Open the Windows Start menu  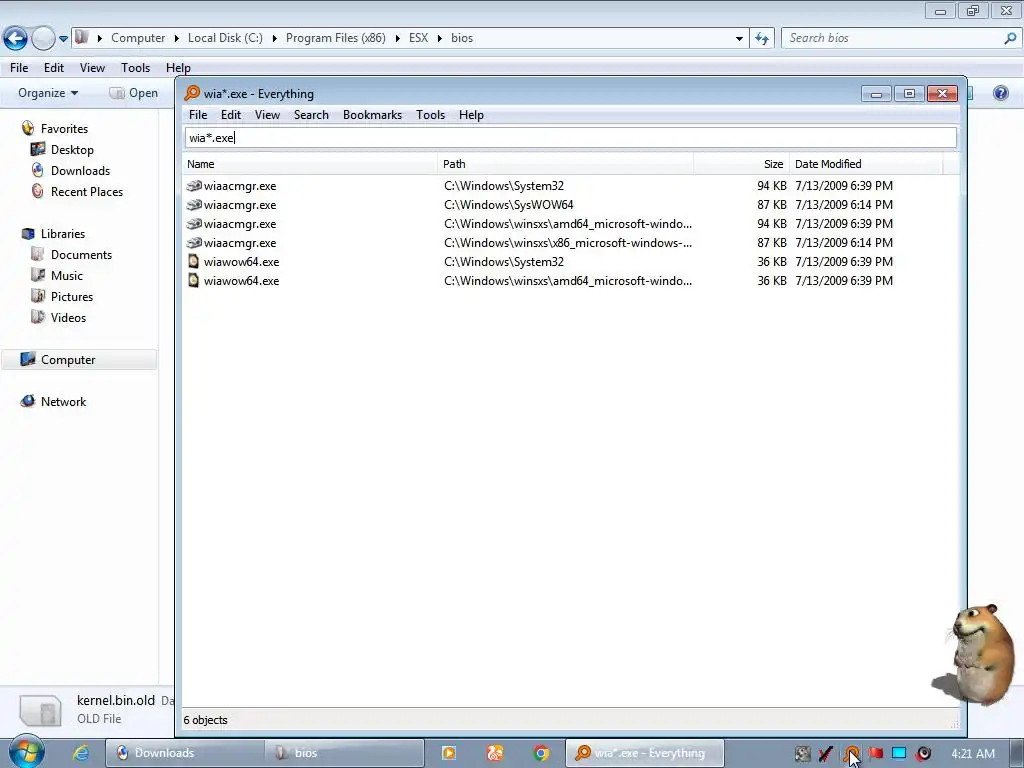26,753
